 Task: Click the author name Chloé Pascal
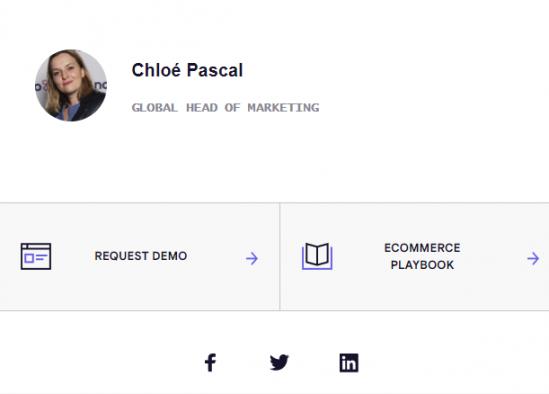click(187, 70)
